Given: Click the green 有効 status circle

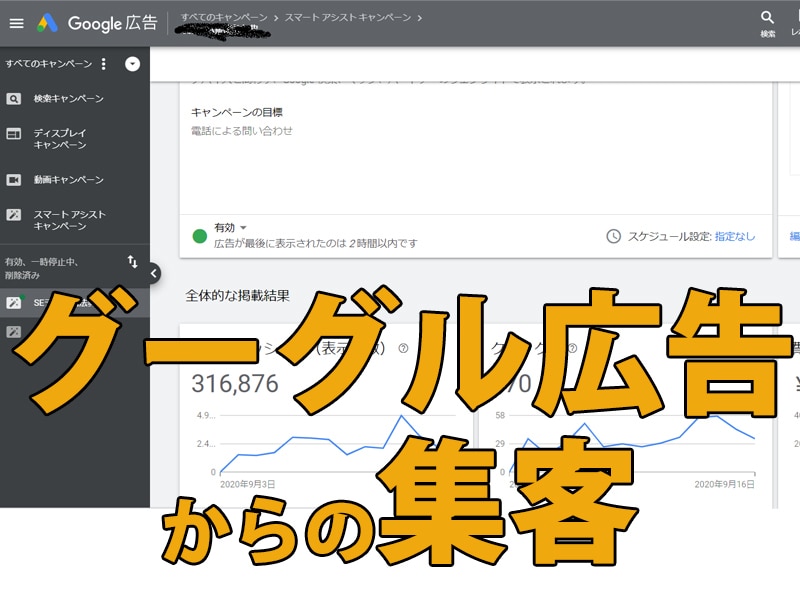Looking at the screenshot, I should (x=199, y=236).
